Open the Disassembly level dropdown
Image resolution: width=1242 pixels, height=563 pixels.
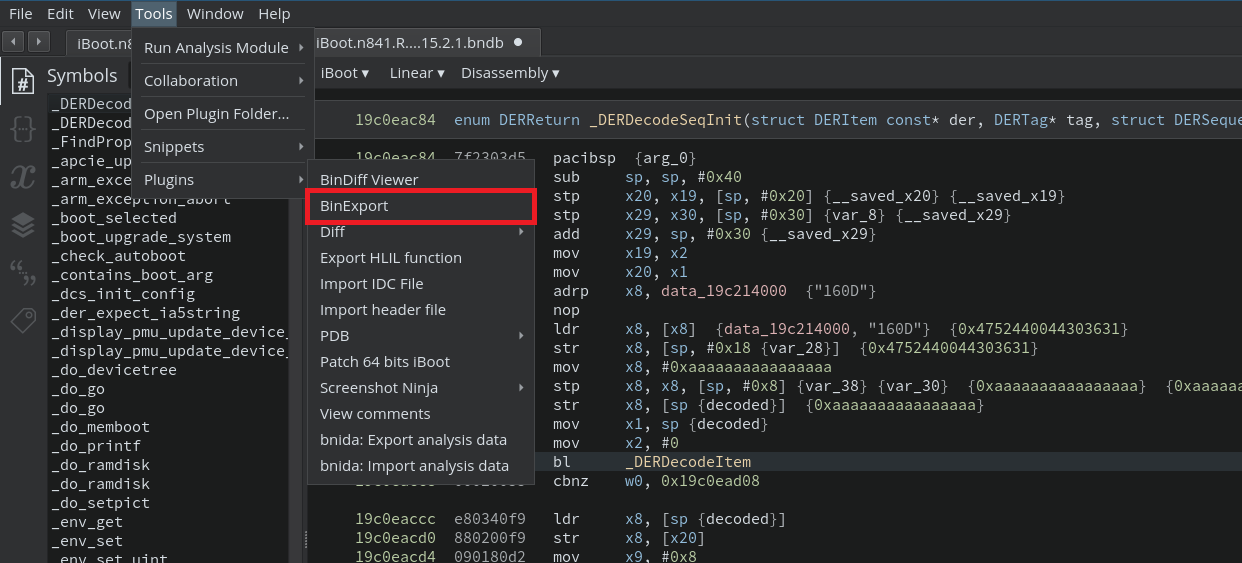[510, 73]
